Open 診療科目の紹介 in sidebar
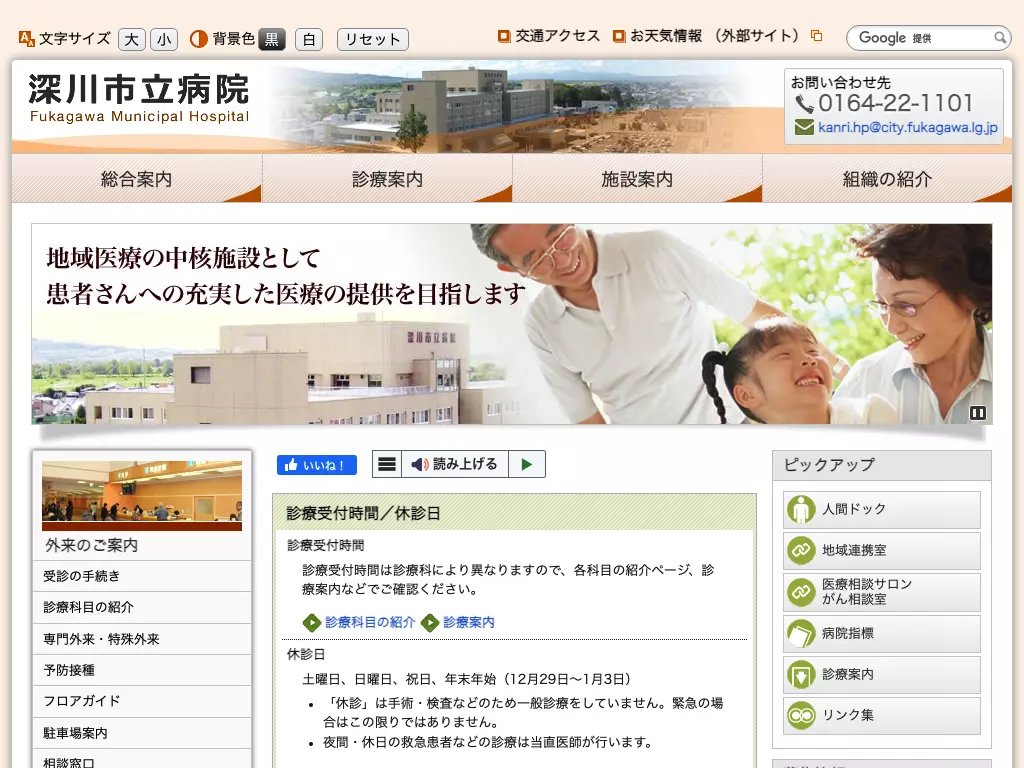 [142, 607]
